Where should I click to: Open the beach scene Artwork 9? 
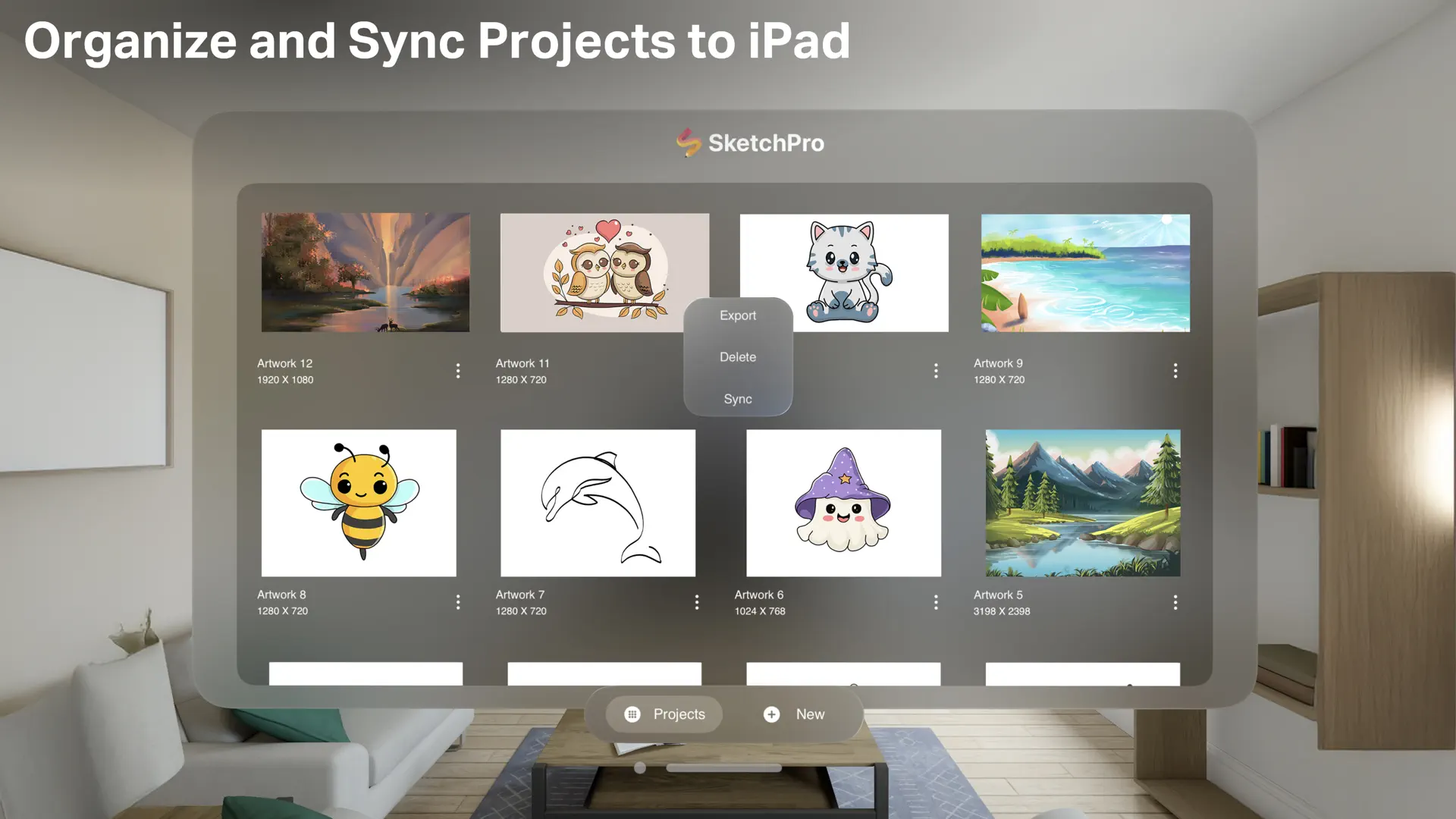click(x=1084, y=273)
